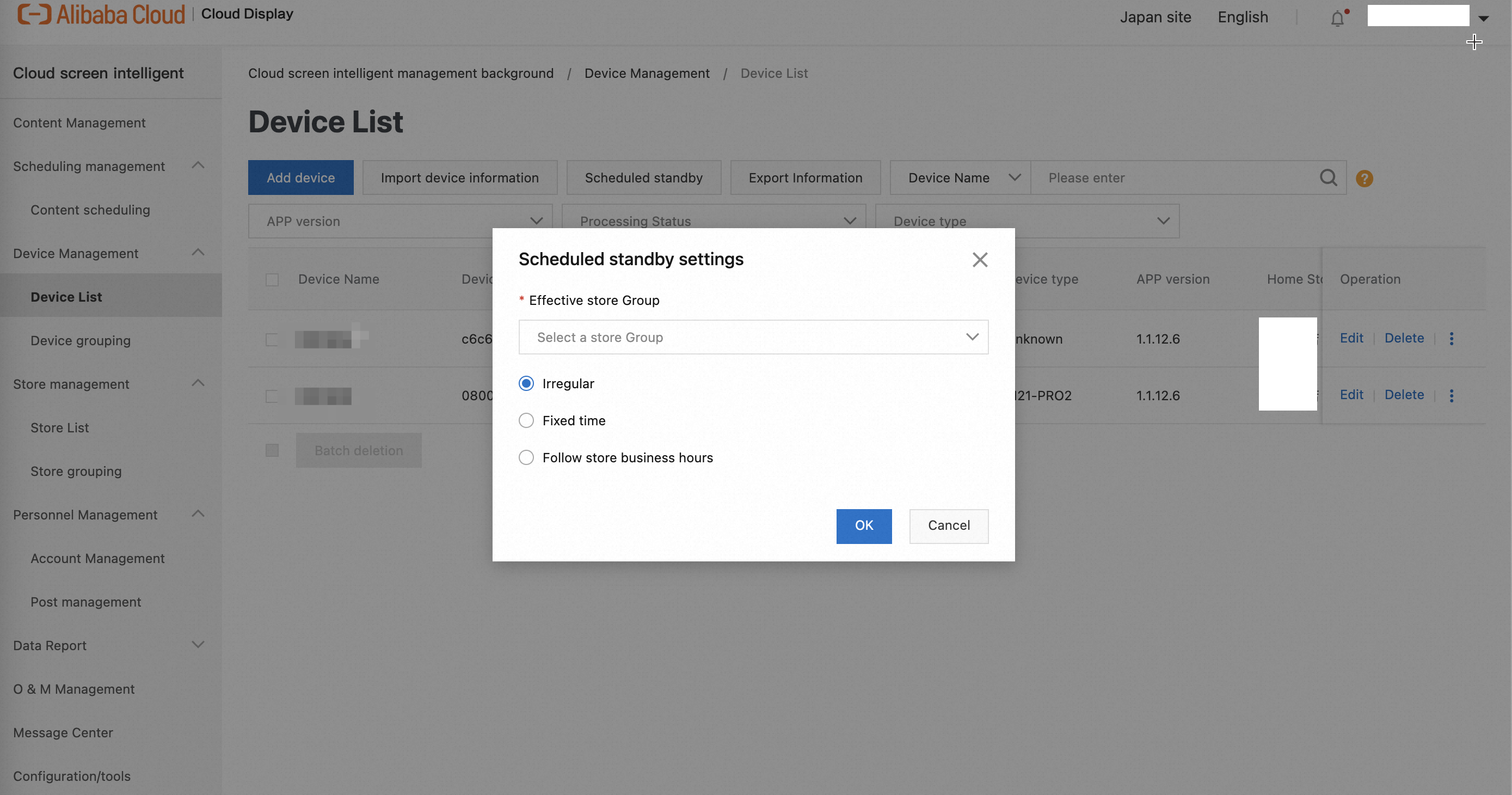Click the APP version column header
The width and height of the screenshot is (1512, 795).
click(x=1173, y=279)
